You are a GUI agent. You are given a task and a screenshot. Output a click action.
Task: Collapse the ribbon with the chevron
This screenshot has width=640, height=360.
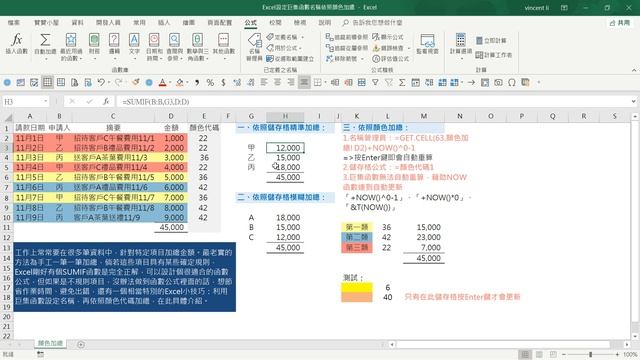coord(634,70)
